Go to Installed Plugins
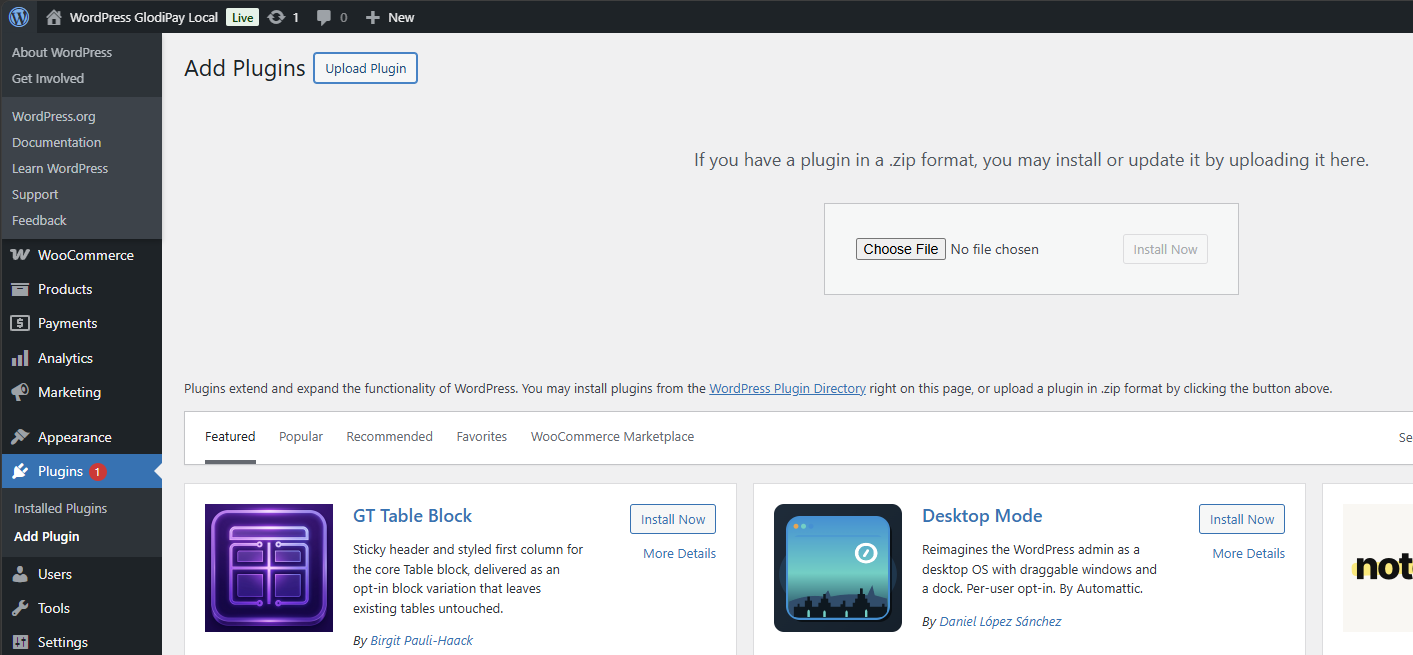This screenshot has width=1413, height=655. 60,508
